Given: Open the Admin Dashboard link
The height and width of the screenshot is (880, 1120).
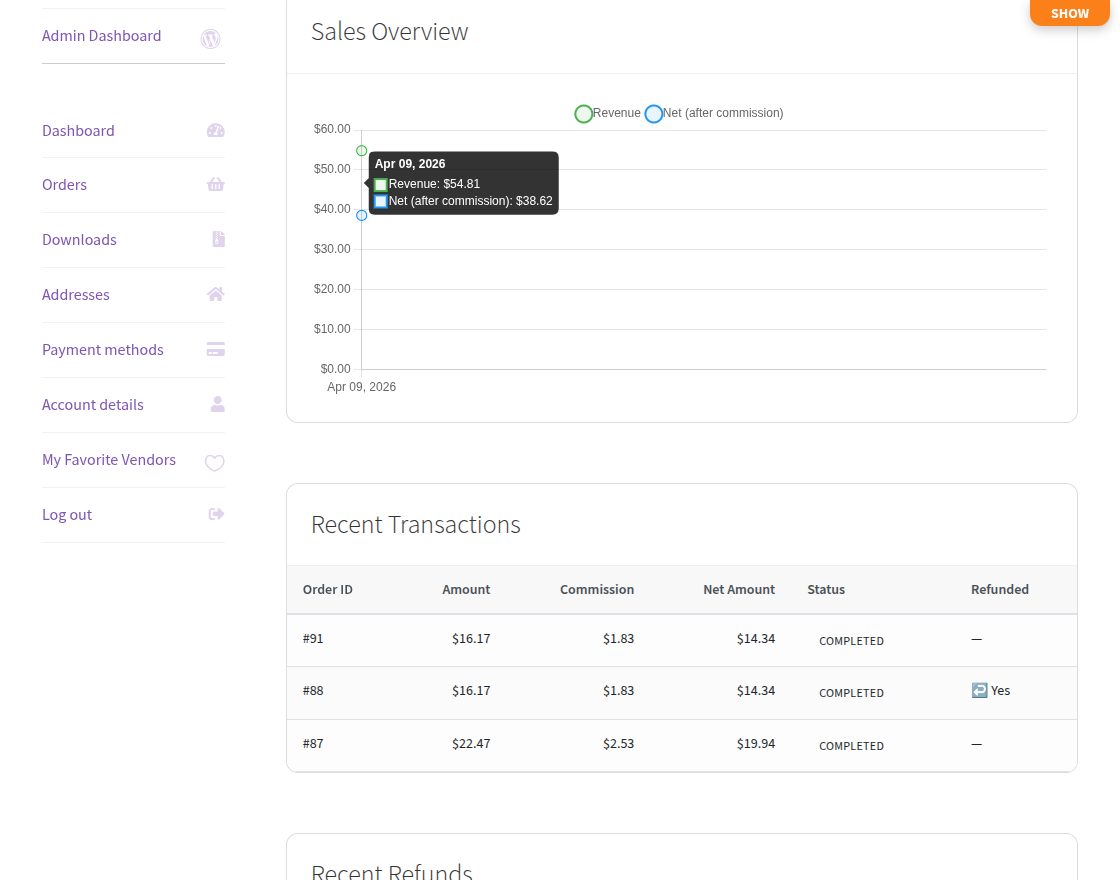Looking at the screenshot, I should [x=101, y=36].
